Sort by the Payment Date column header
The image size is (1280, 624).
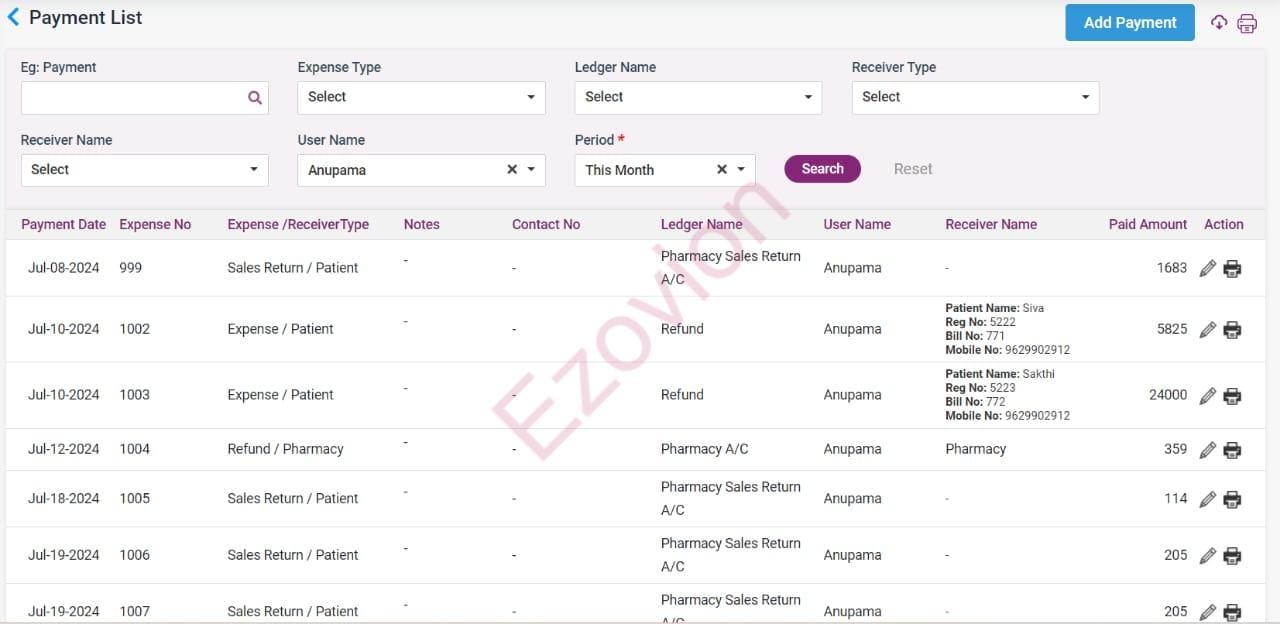[63, 224]
